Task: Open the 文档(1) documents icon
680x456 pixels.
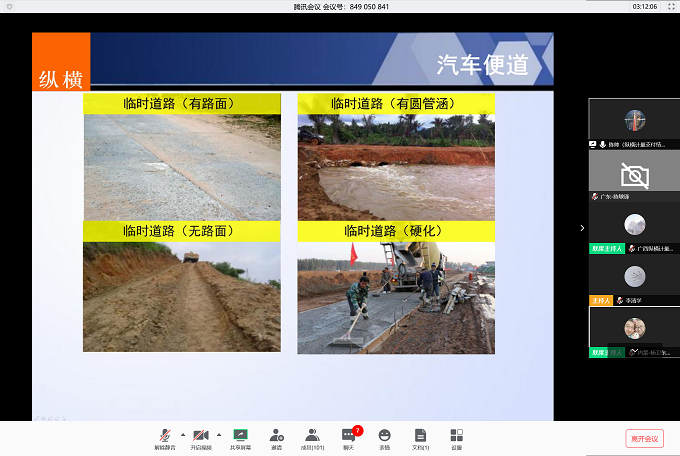Action: pos(420,435)
